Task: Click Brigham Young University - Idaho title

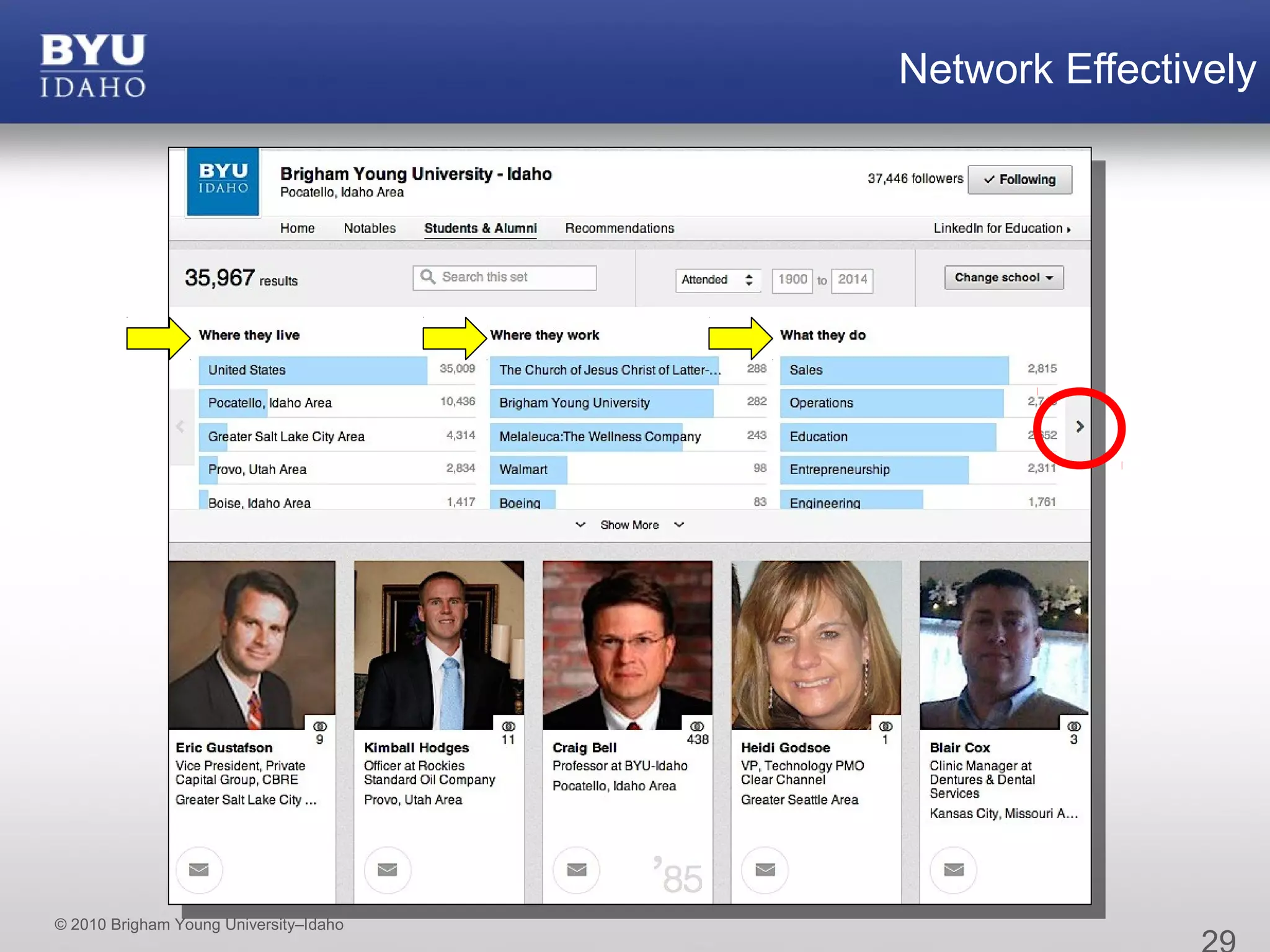Action: pos(415,174)
